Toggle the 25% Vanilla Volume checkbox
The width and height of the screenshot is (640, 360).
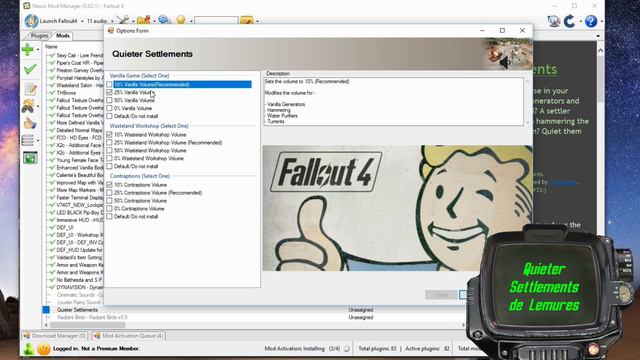point(109,93)
